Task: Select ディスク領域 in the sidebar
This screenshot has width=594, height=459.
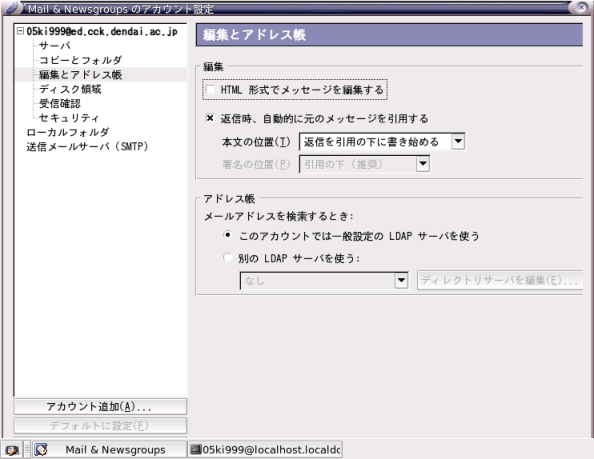Action: [70, 89]
